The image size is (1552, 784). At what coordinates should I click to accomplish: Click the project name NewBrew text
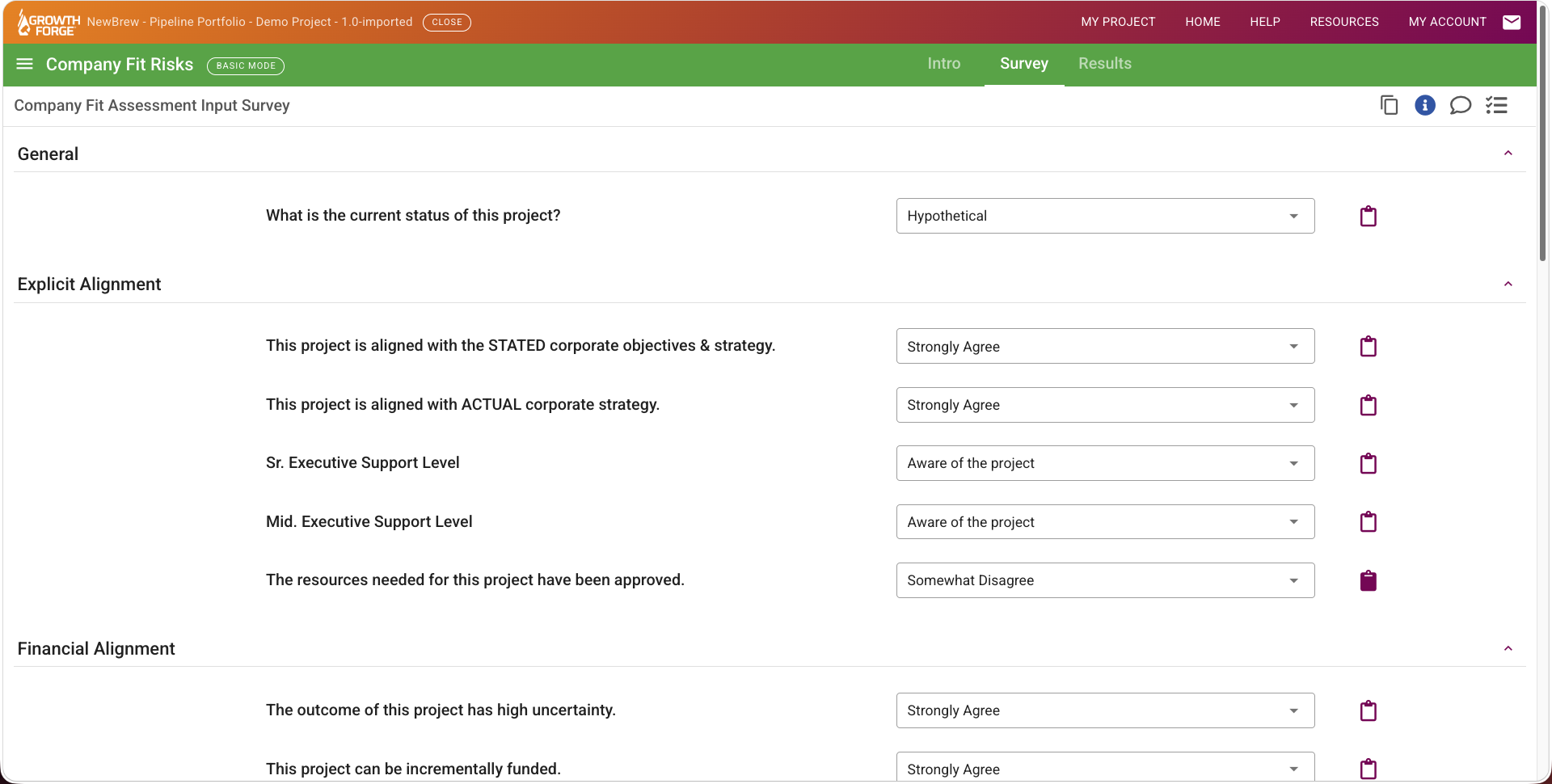[x=250, y=22]
